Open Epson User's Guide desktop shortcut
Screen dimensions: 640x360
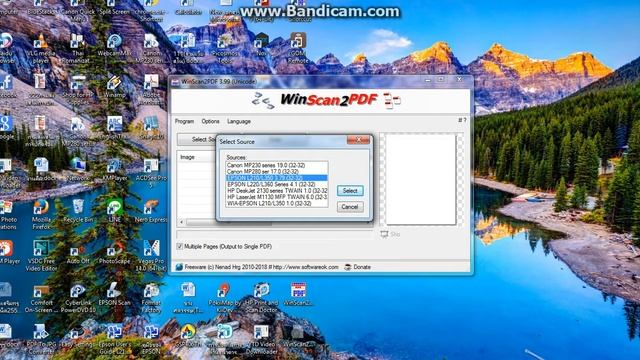coord(115,340)
